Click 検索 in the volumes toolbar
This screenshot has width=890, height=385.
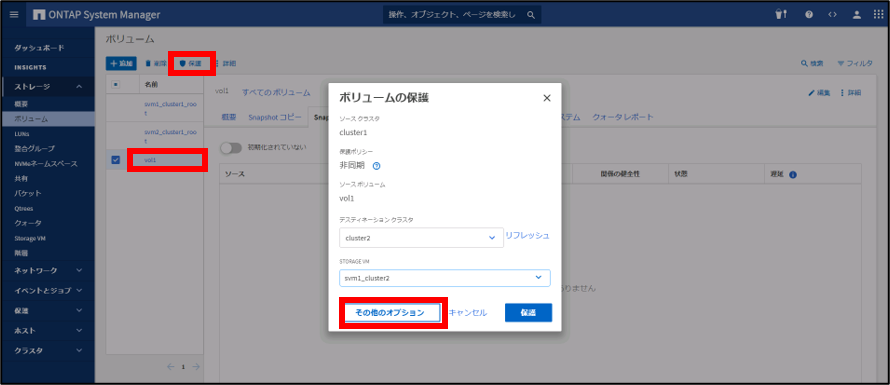click(x=812, y=64)
